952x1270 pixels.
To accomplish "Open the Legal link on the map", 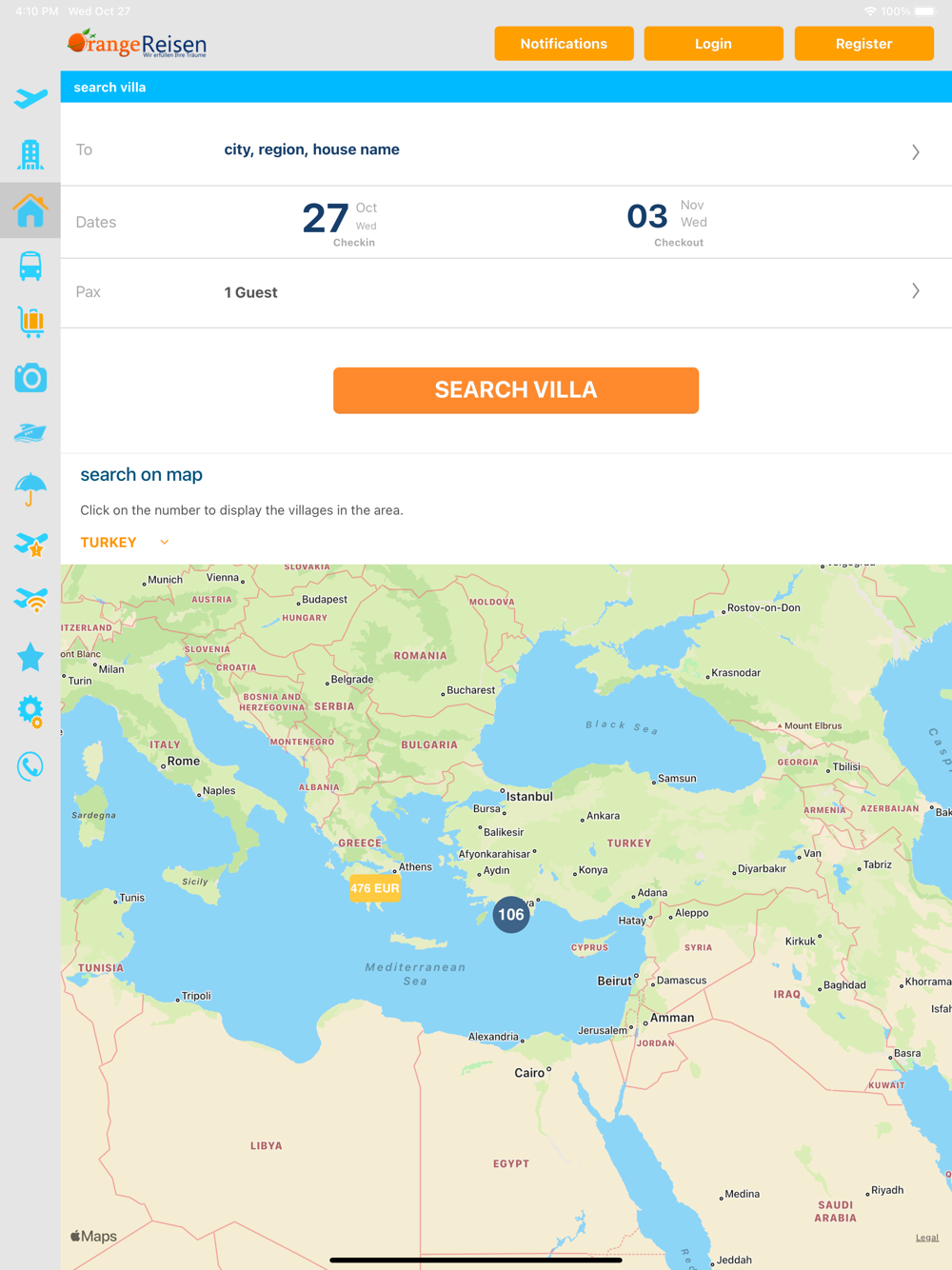I will 927,1238.
